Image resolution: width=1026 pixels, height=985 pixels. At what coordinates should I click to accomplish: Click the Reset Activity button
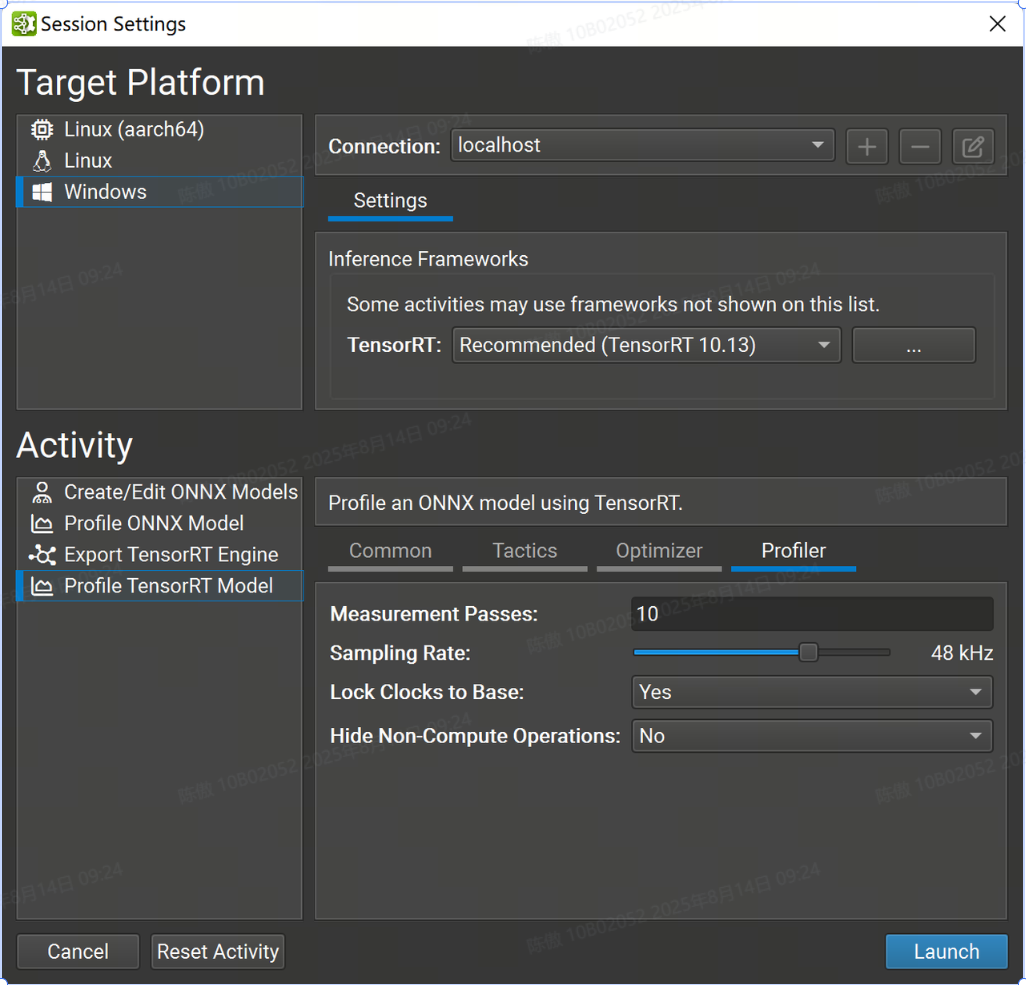click(218, 952)
